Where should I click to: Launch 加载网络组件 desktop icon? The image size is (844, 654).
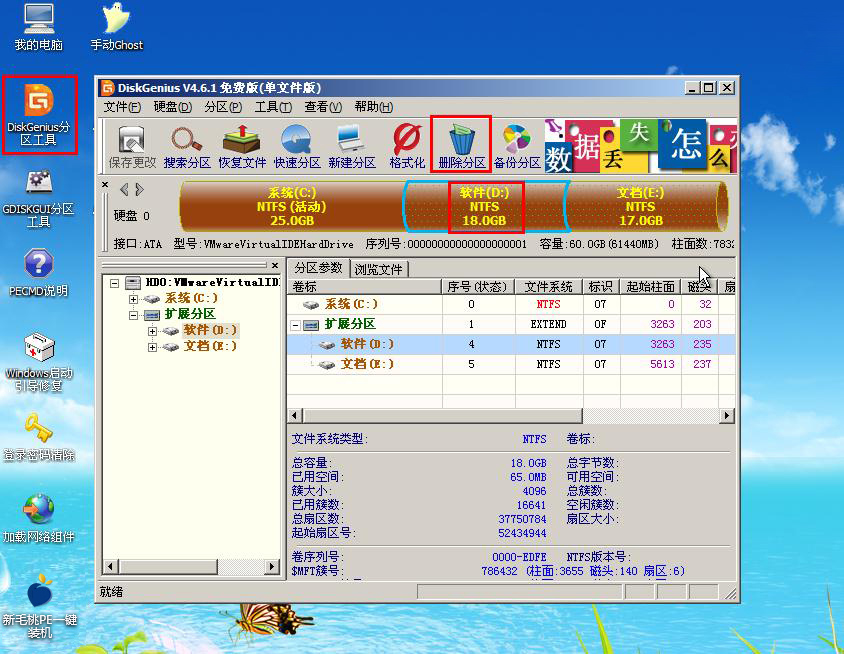38,518
